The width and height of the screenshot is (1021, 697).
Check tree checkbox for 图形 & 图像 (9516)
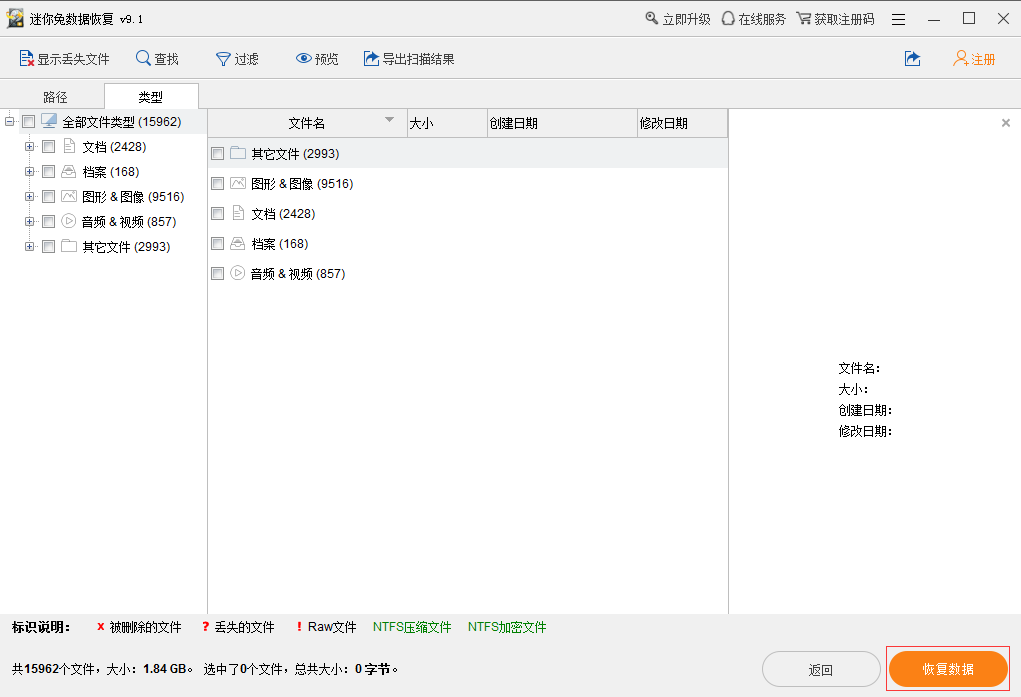[48, 197]
